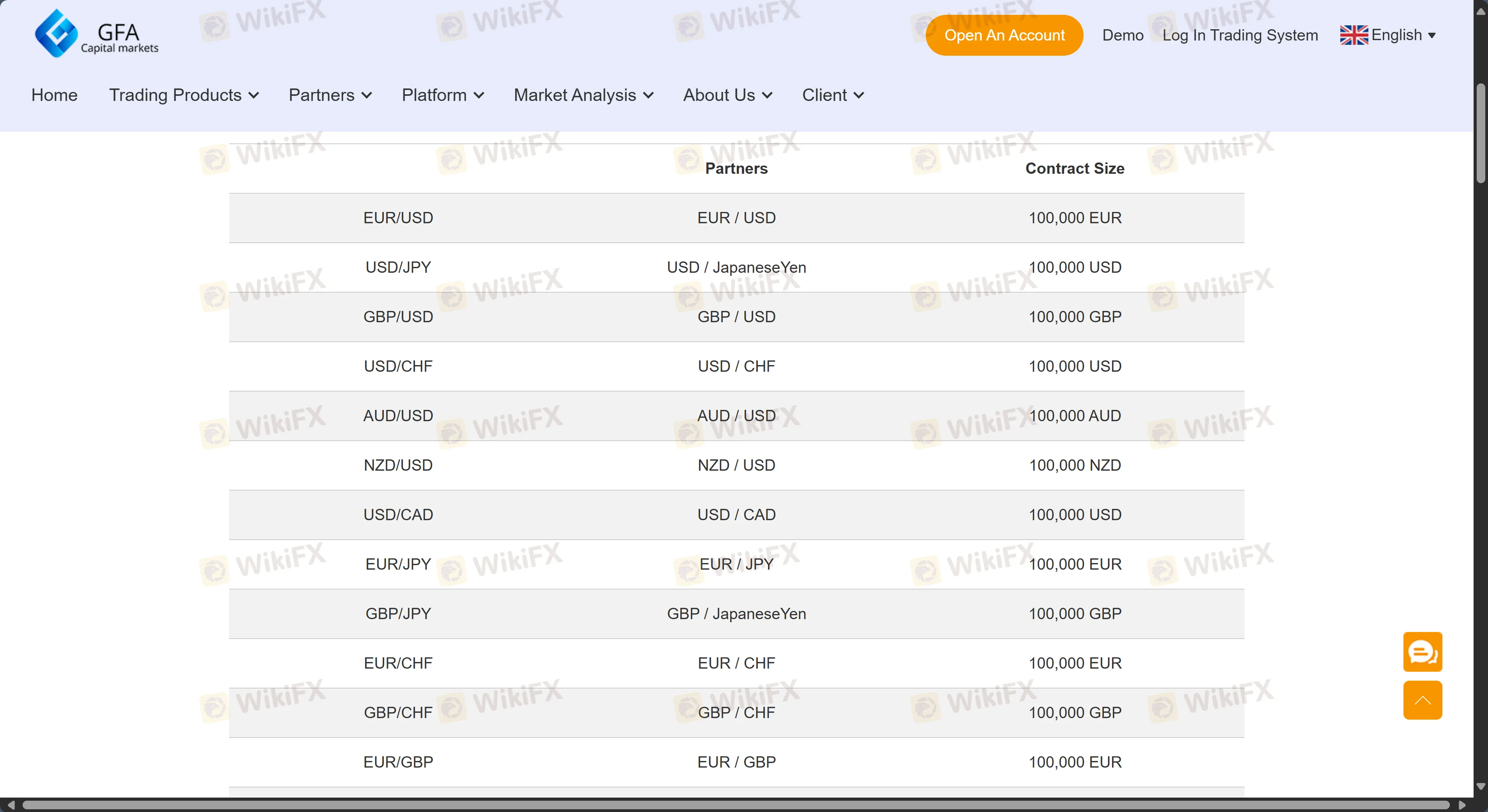This screenshot has width=1488, height=812.
Task: Click the Demo link
Action: tap(1123, 35)
